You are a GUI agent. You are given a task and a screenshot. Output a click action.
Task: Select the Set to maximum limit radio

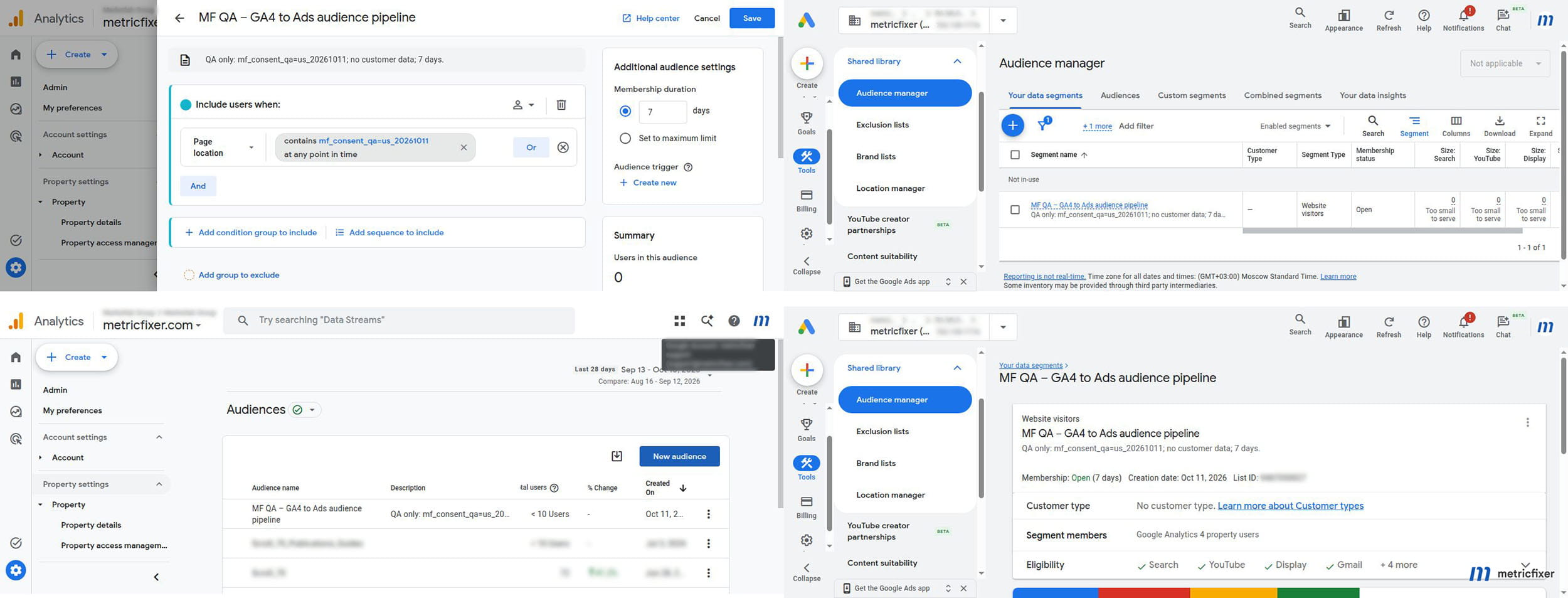pos(625,138)
